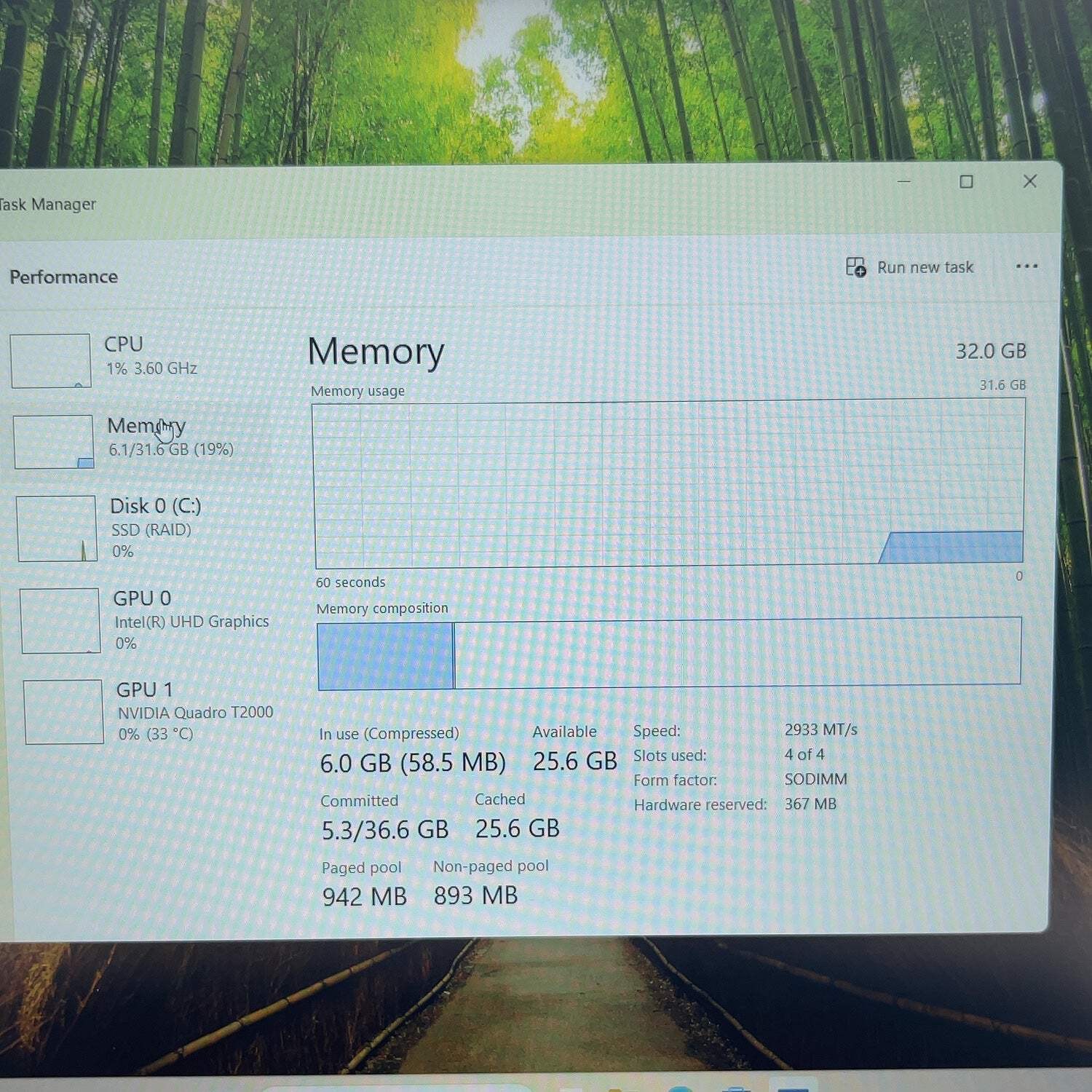This screenshot has height=1092, width=1092.
Task: Click the GPU 1 mini graph thumbnail
Action: point(63,712)
